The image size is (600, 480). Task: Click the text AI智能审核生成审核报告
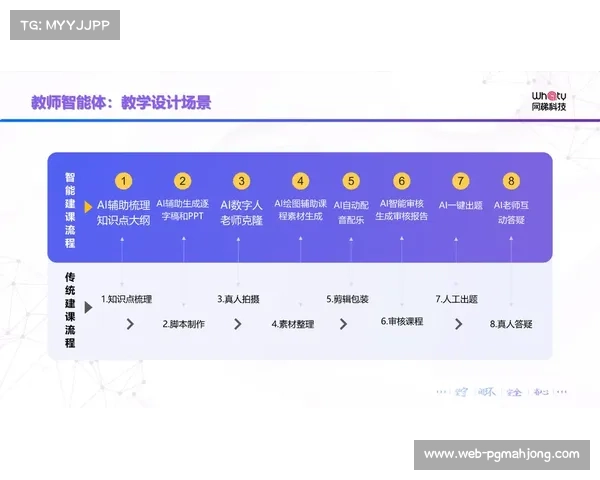401,210
